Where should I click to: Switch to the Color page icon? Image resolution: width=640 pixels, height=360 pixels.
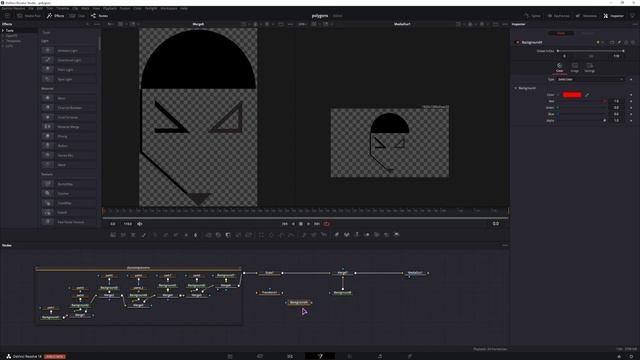click(350, 356)
